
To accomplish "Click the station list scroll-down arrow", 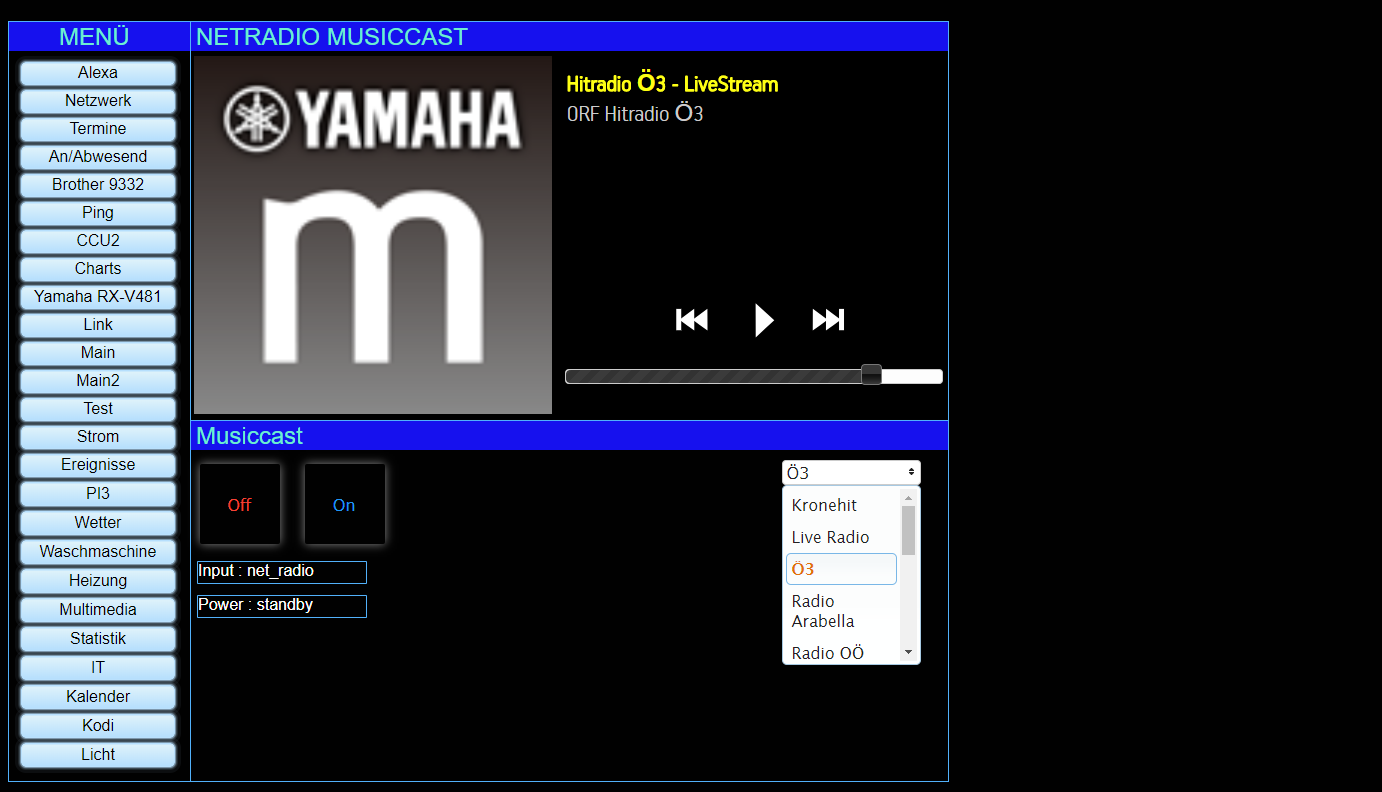I will pyautogui.click(x=908, y=652).
